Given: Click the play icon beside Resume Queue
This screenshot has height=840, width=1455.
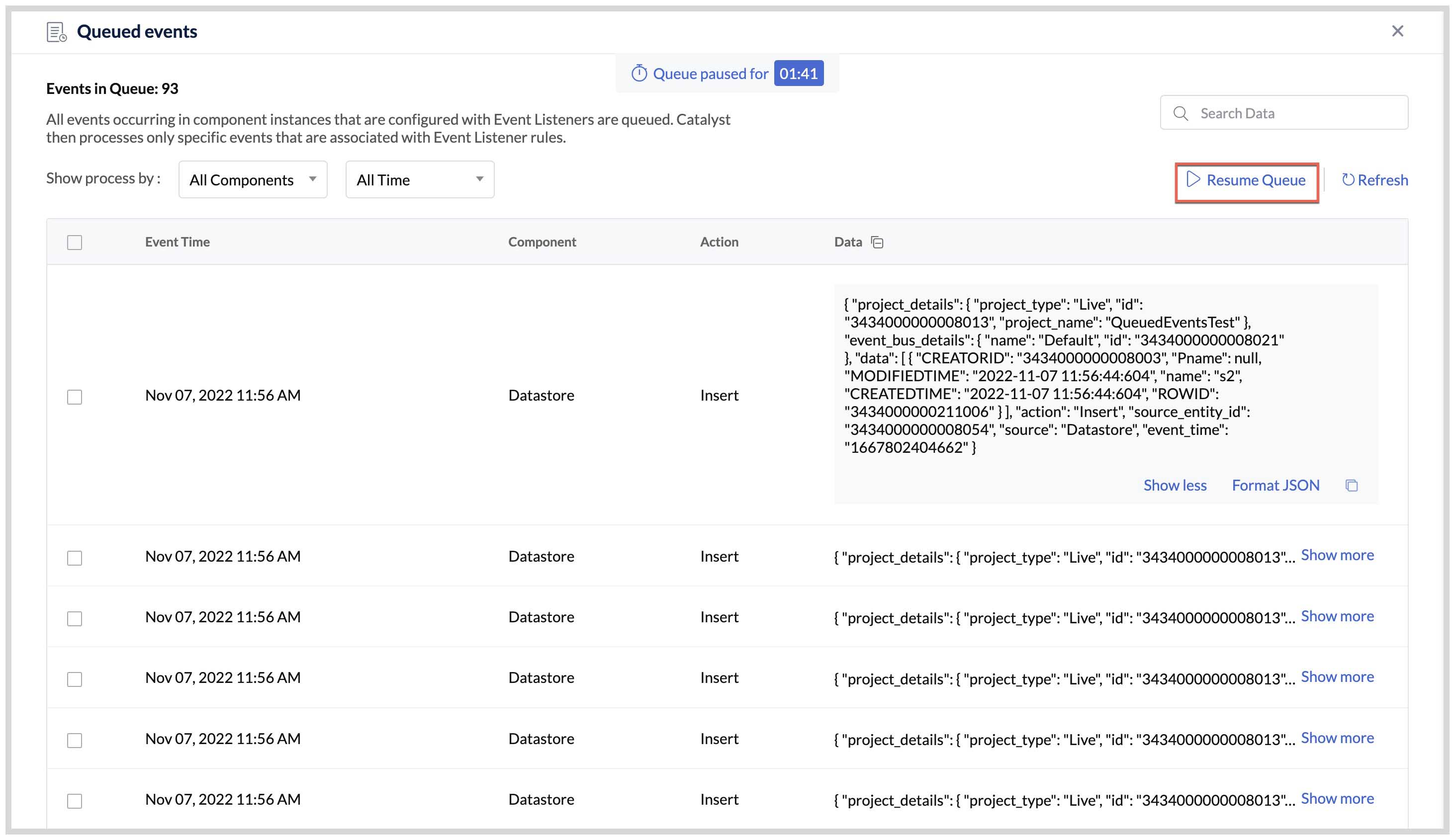Looking at the screenshot, I should 1193,180.
